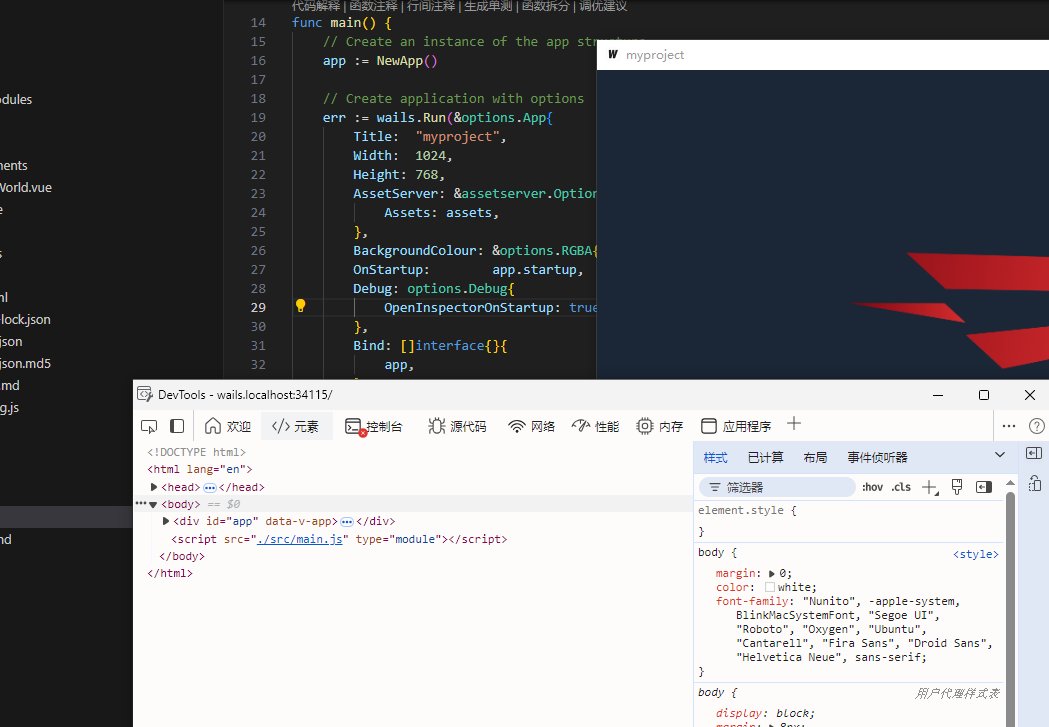
Task: Click the lightbulb code action icon
Action: [300, 306]
